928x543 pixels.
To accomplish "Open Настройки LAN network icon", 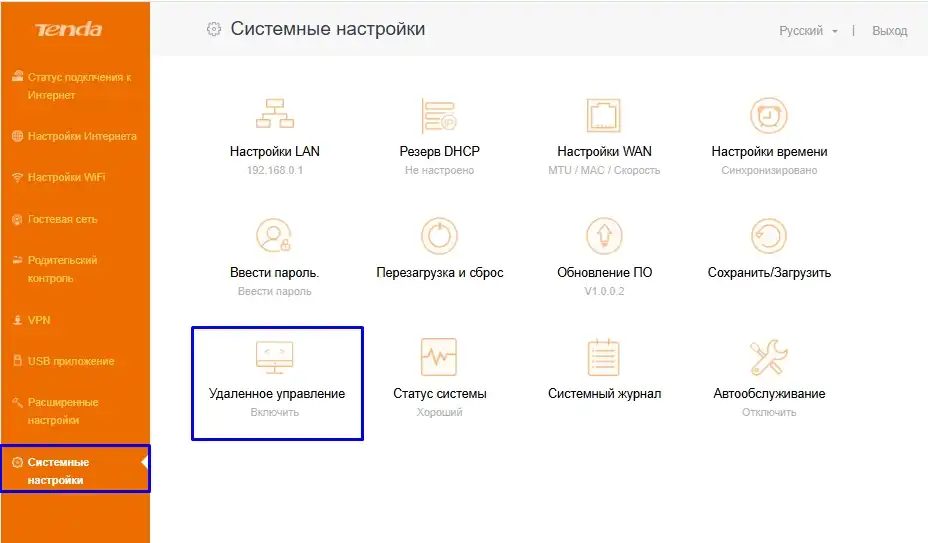I will pyautogui.click(x=275, y=114).
